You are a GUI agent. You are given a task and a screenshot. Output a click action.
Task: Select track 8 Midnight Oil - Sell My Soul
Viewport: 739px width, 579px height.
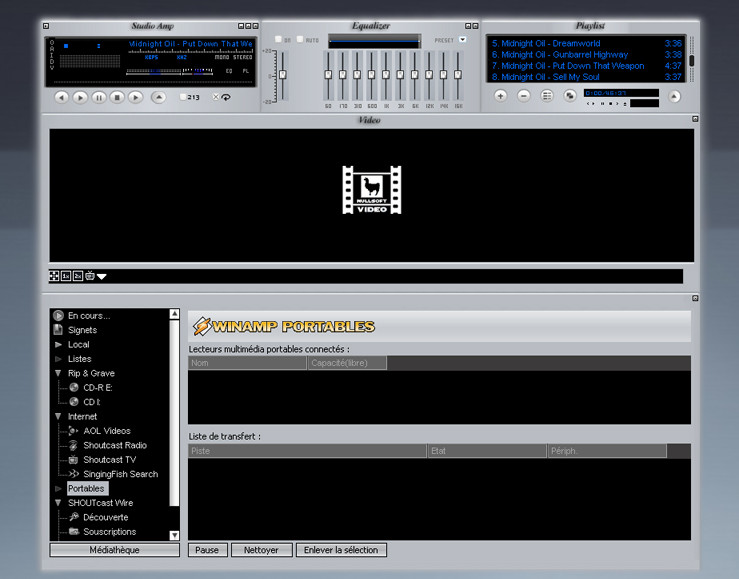tap(586, 77)
